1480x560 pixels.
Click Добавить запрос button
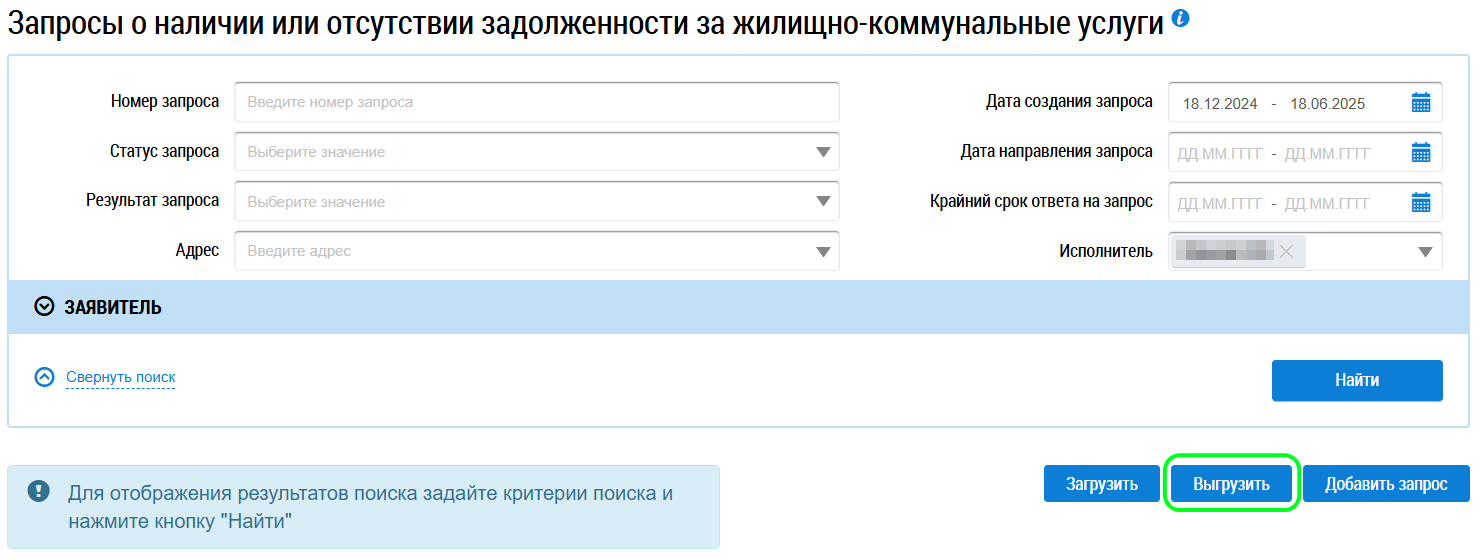[x=1386, y=484]
